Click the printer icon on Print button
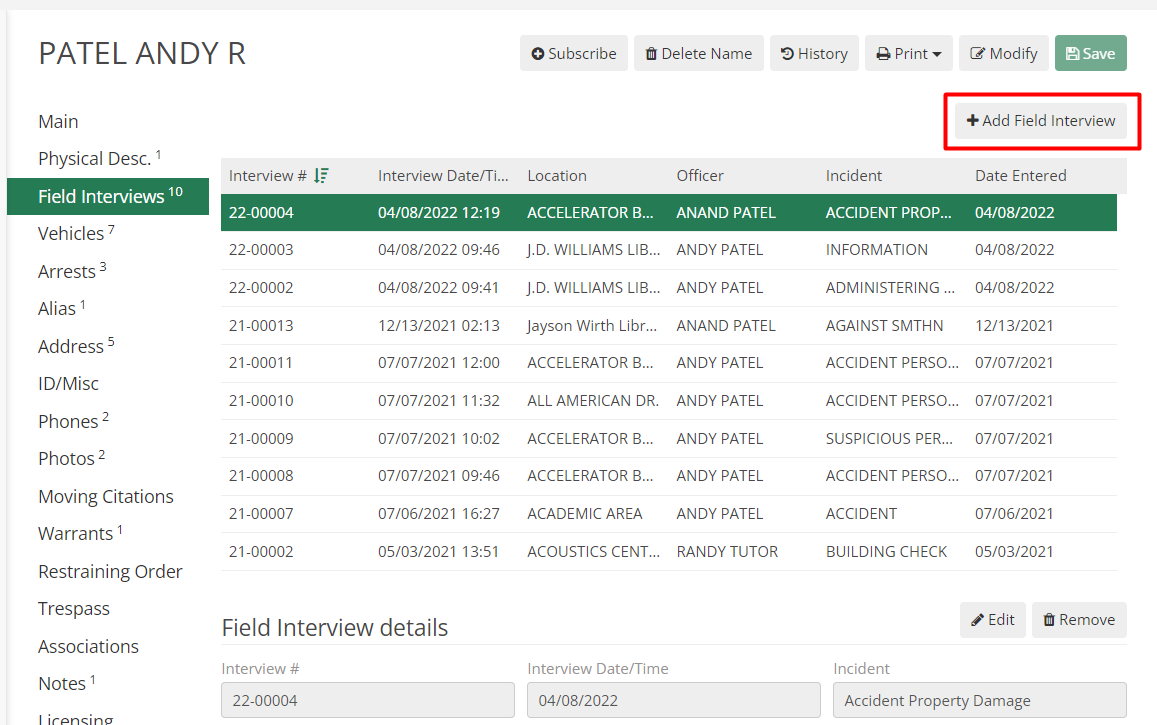 [886, 53]
